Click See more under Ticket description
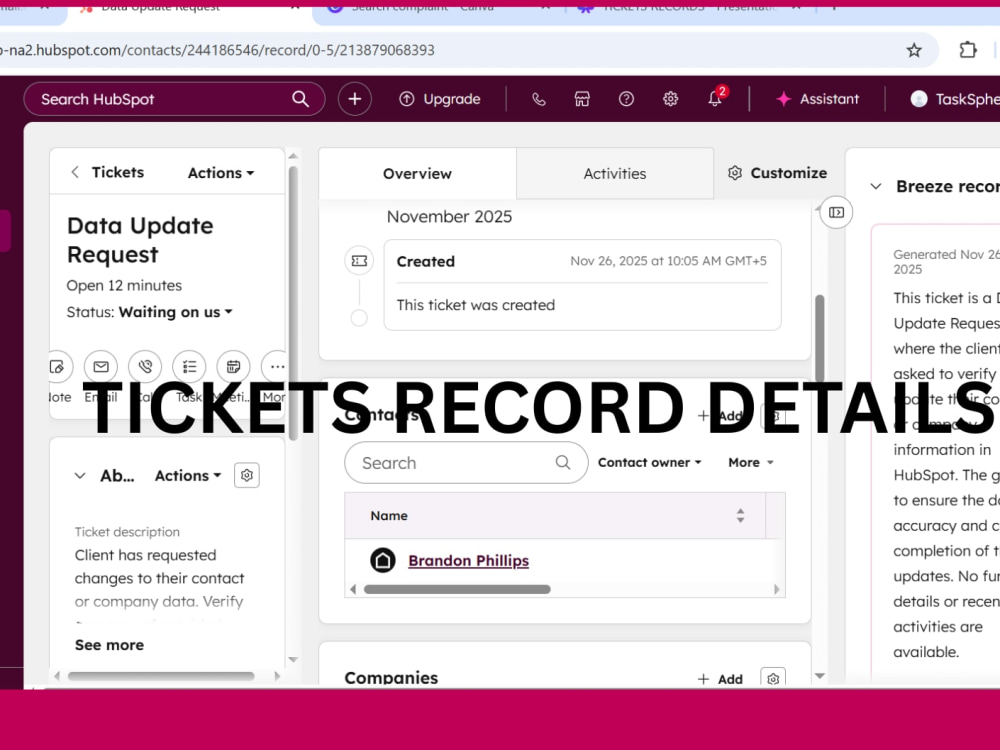 click(x=109, y=645)
